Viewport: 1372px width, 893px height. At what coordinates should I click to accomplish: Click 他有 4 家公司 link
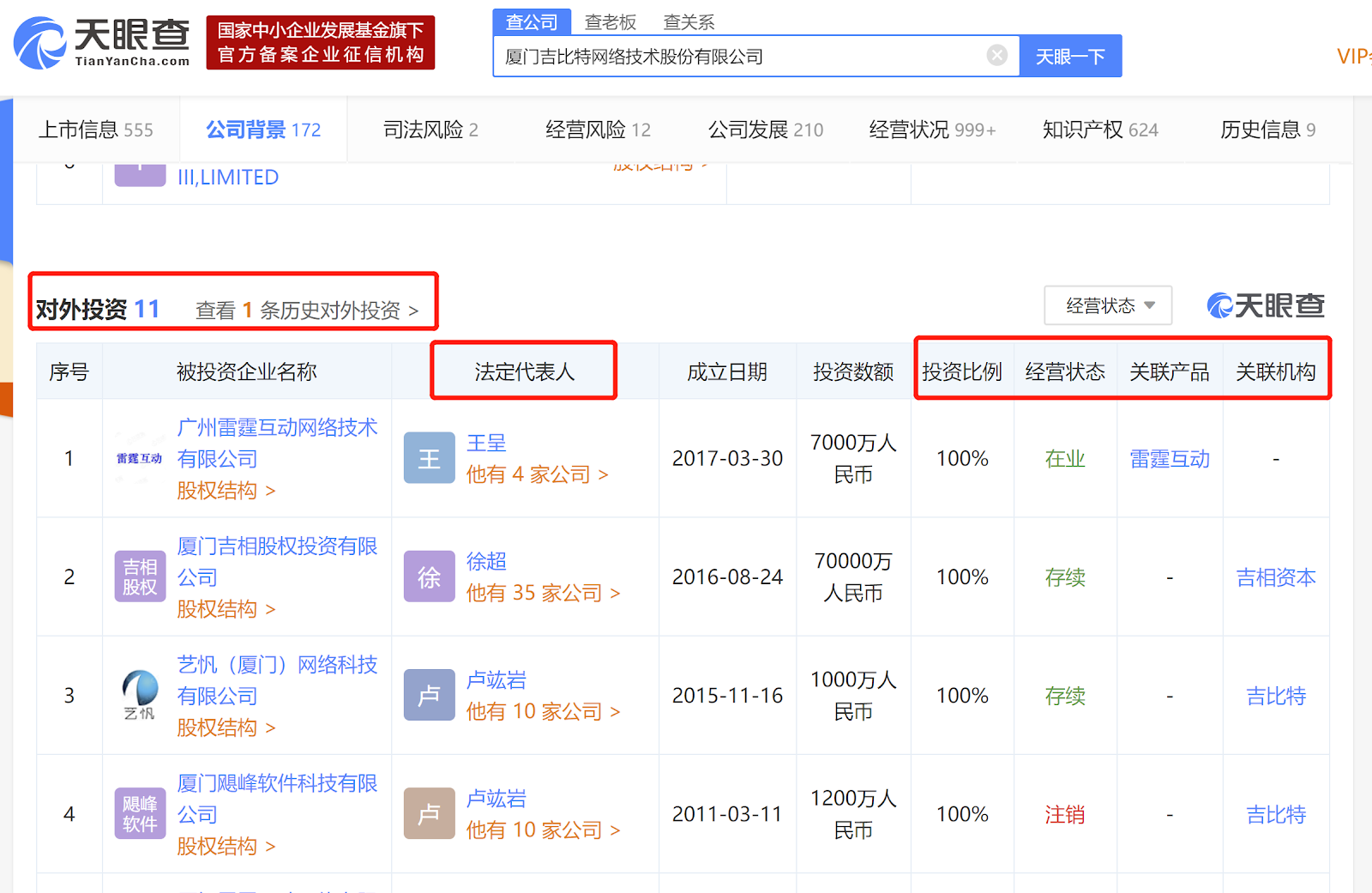(x=538, y=474)
